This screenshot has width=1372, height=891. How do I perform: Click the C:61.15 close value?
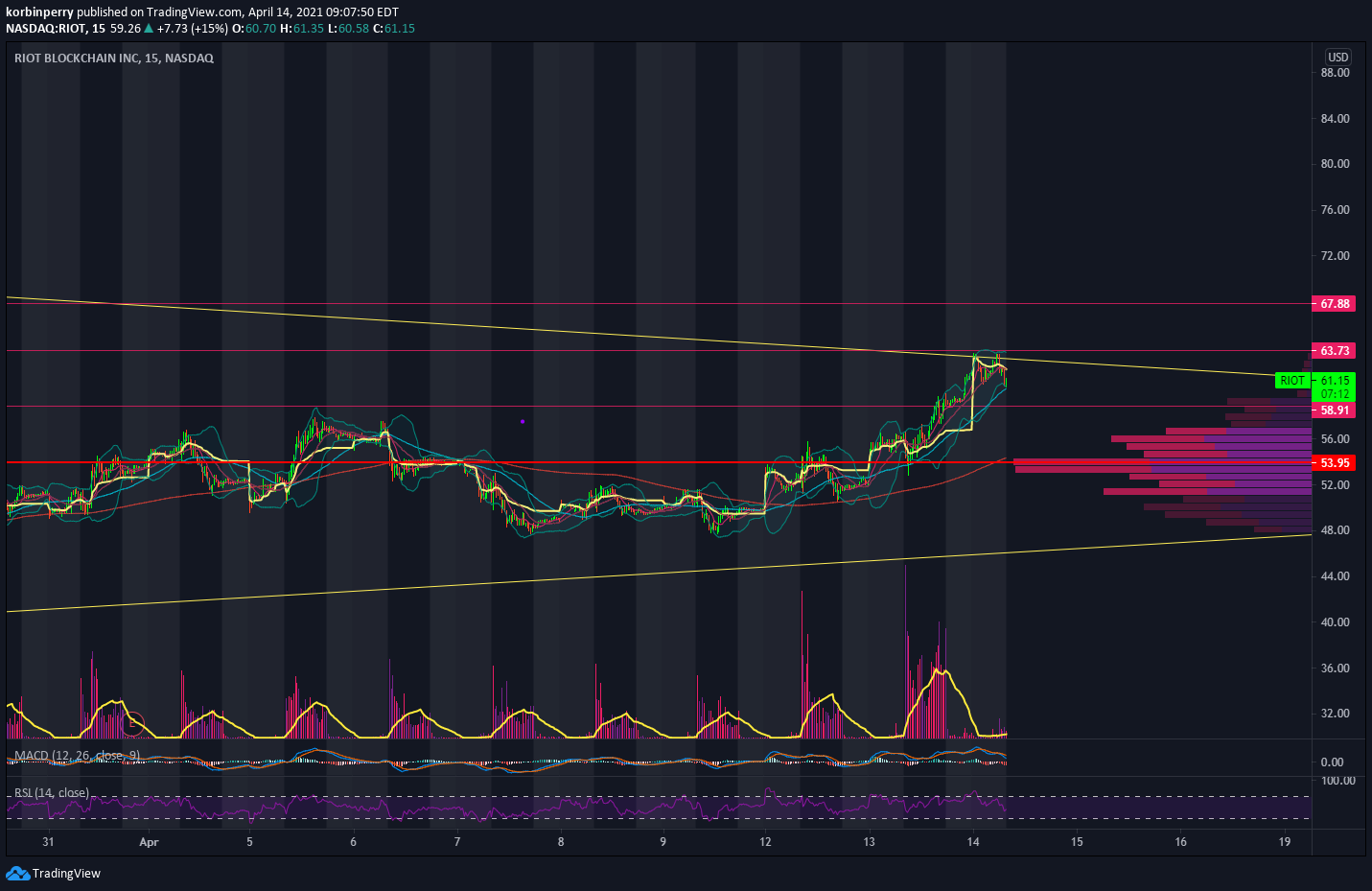(393, 29)
